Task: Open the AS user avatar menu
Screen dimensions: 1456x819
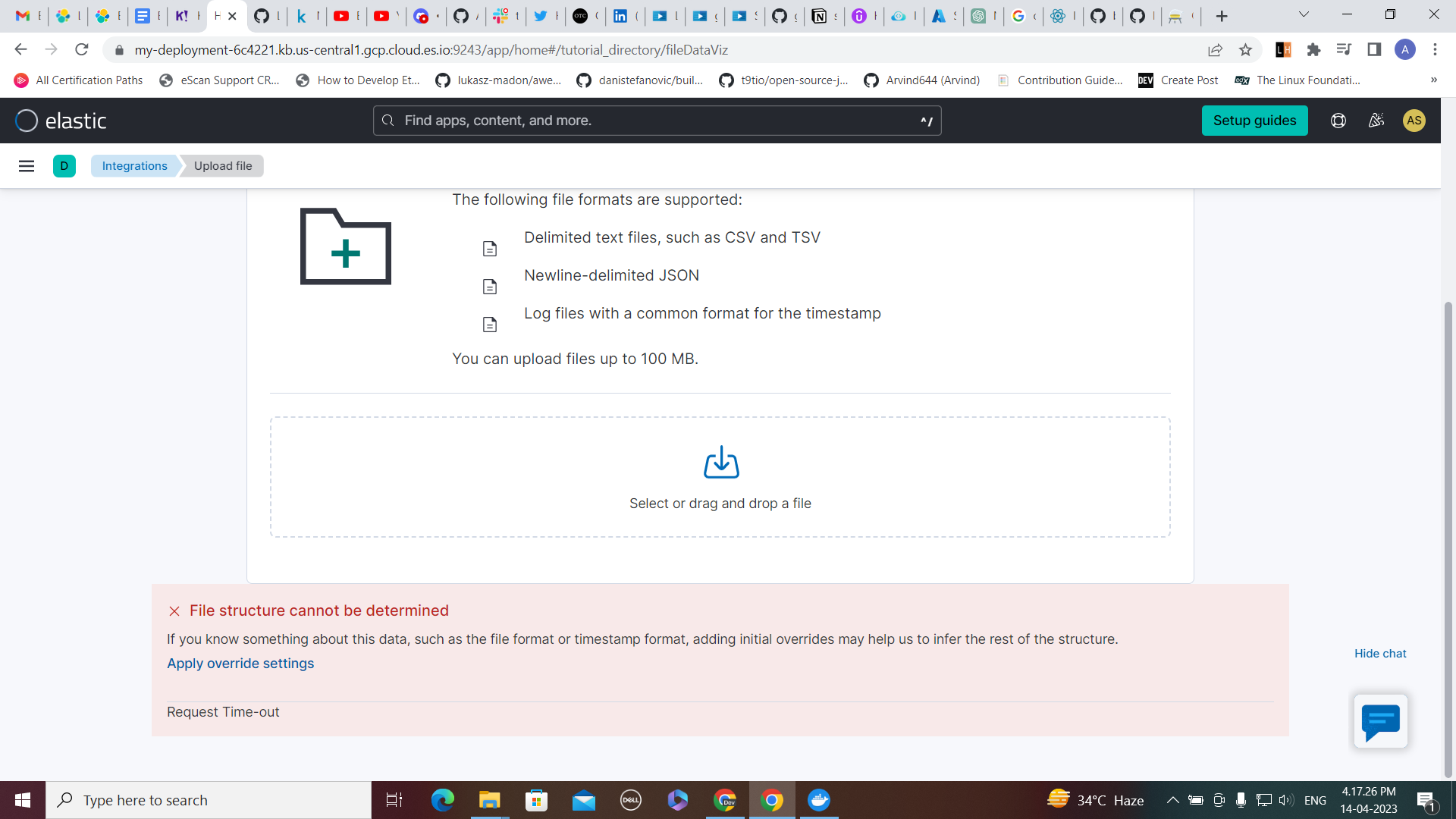Action: click(x=1414, y=121)
